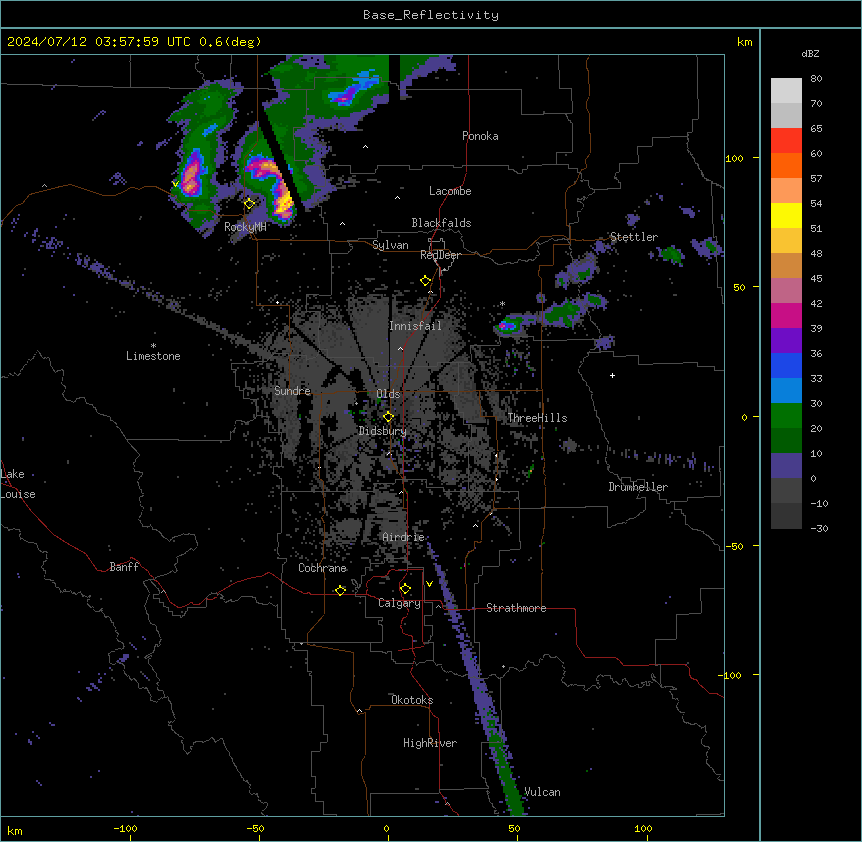This screenshot has width=862, height=842.
Task: Click the 48 value on dBZ legend
Action: 816,253
